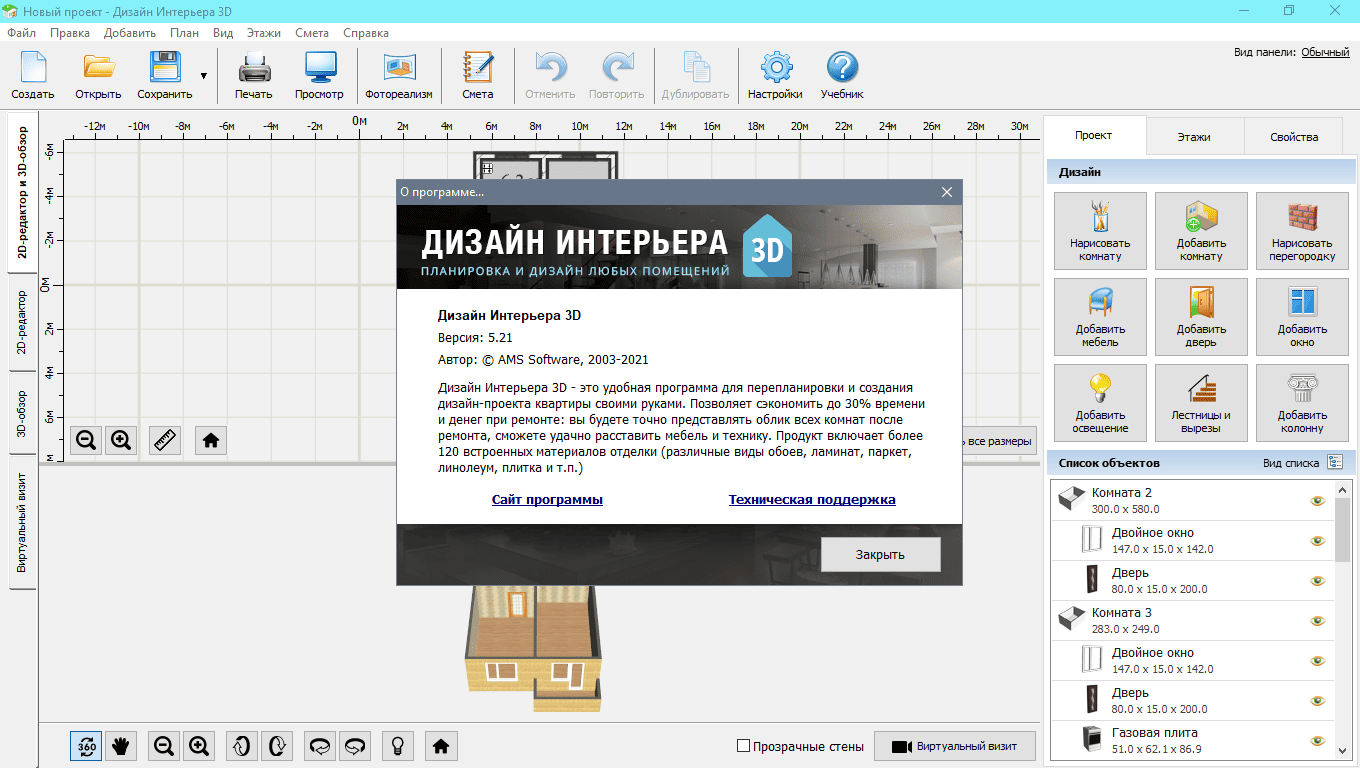Screen dimensions: 1360x768
Task: Open Виртуальный визит vertical tab
Action: coord(22,521)
